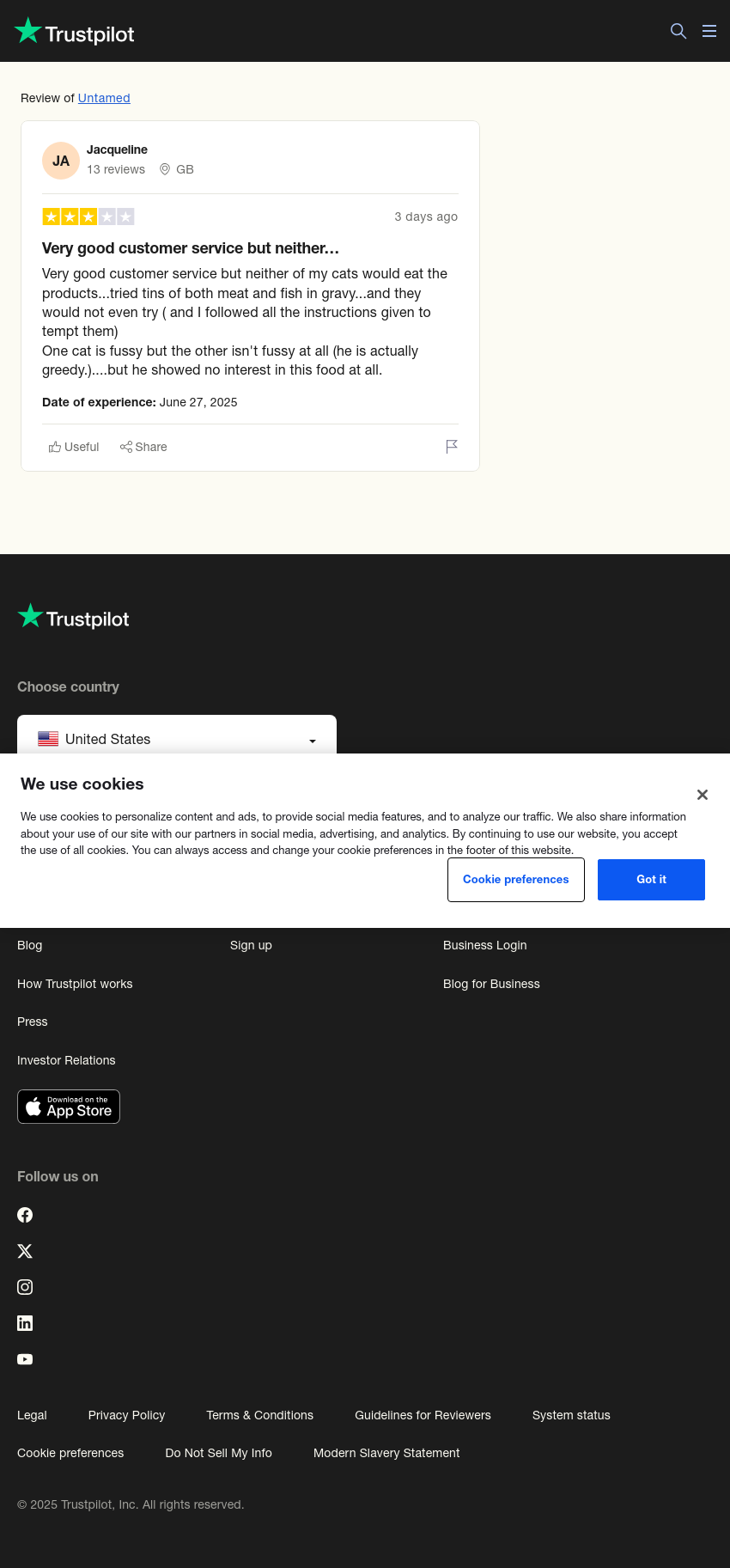Mark the review as Useful

[x=74, y=447]
